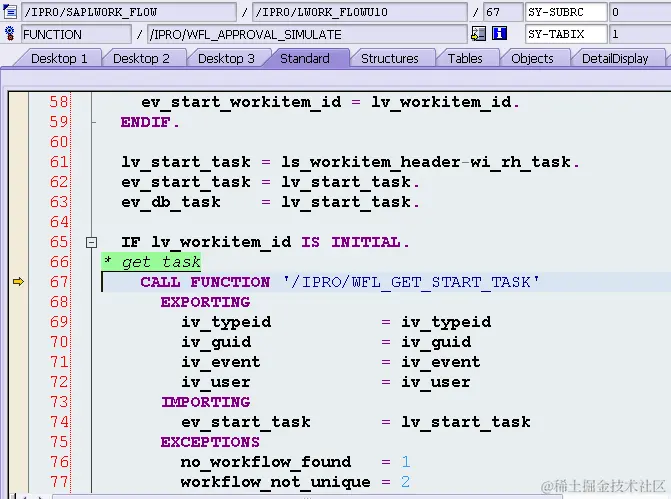Click lv_start_task on line 74
Image resolution: width=671 pixels, height=499 pixels.
(x=466, y=422)
